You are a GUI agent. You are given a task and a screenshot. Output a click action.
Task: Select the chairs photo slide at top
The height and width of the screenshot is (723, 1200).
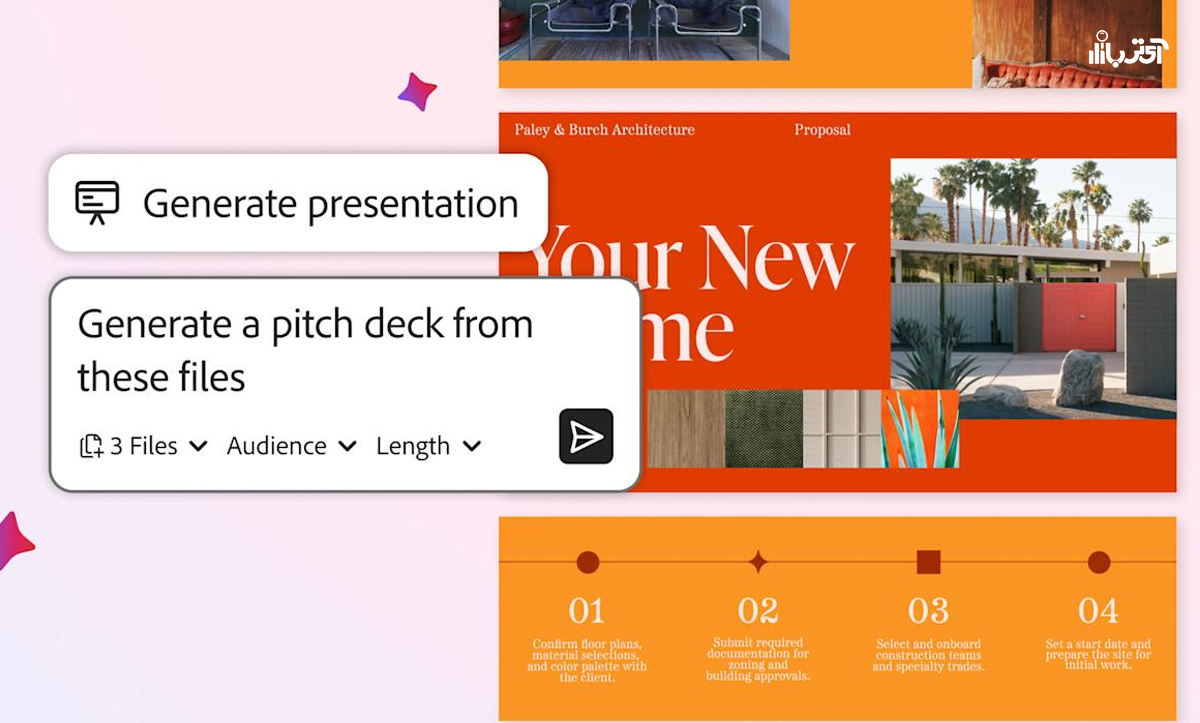point(644,30)
